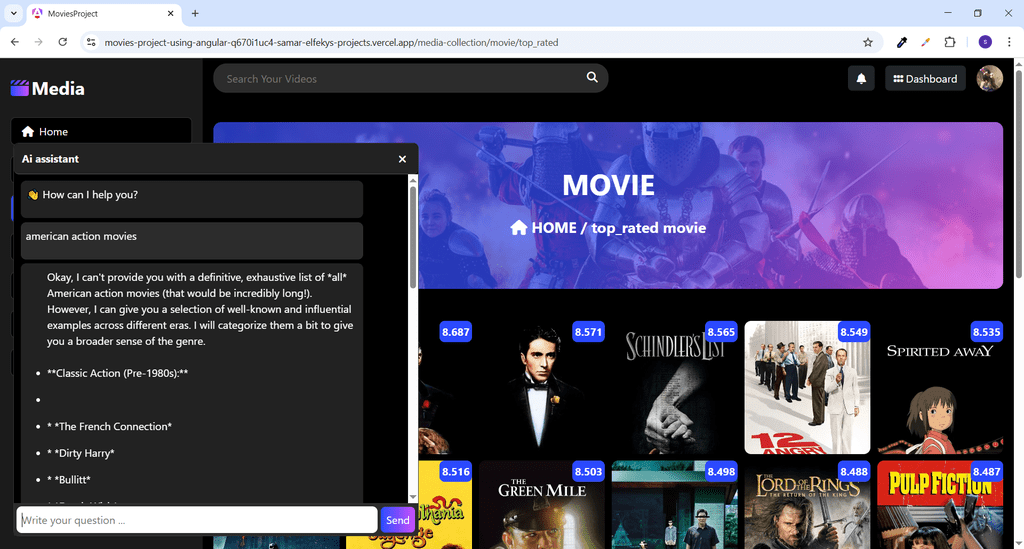Go to Home in the sidebar
The width and height of the screenshot is (1024, 549).
point(101,131)
